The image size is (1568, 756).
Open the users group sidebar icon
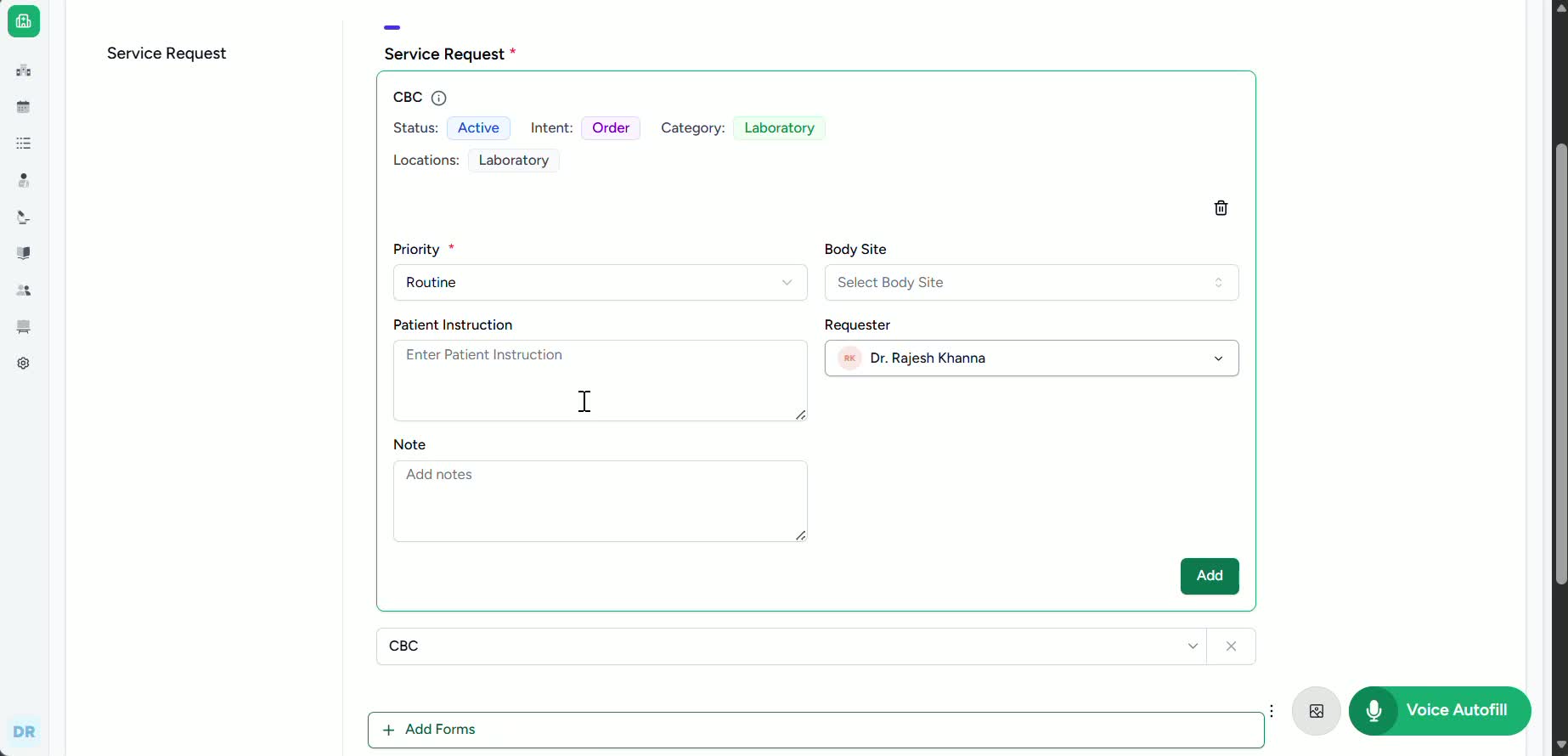(24, 291)
